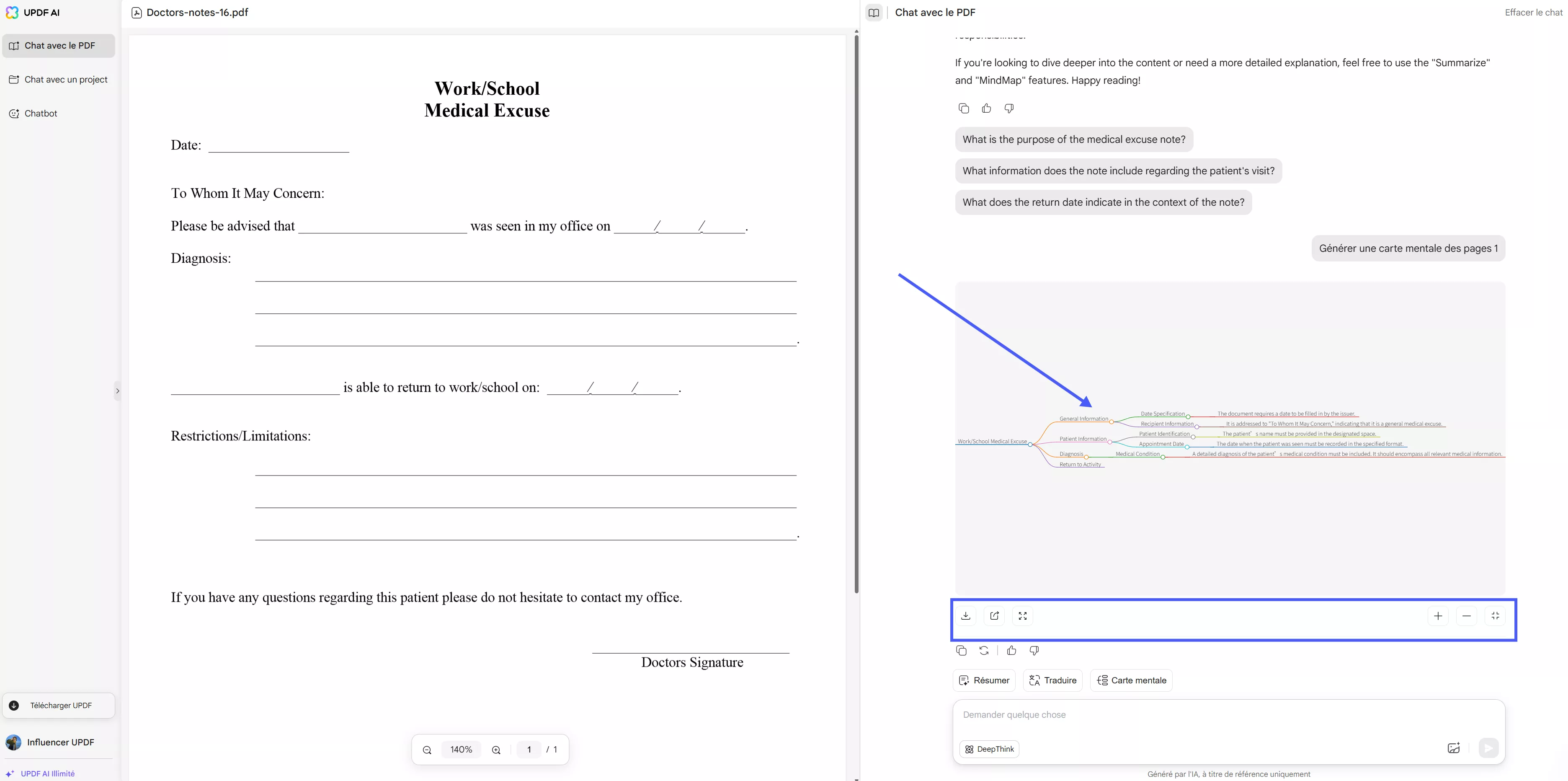Switch to the Chatbot section
This screenshot has width=1568, height=781.
click(40, 113)
